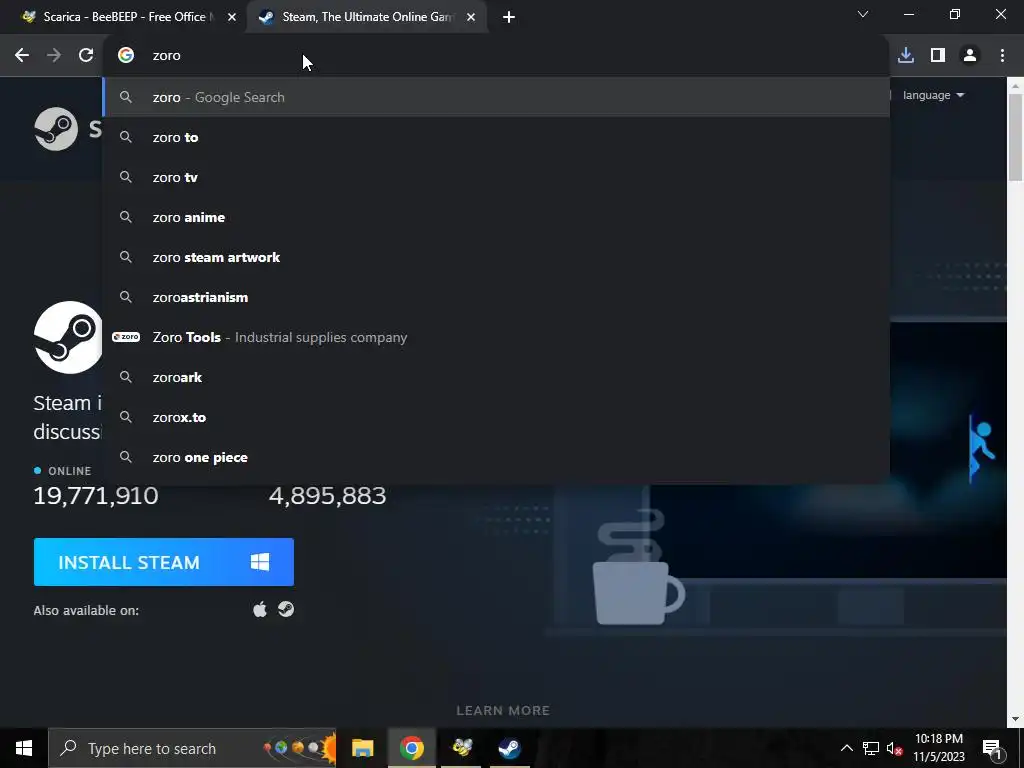Viewport: 1024px width, 768px height.
Task: Click the forward navigation arrow
Action: [x=54, y=56]
